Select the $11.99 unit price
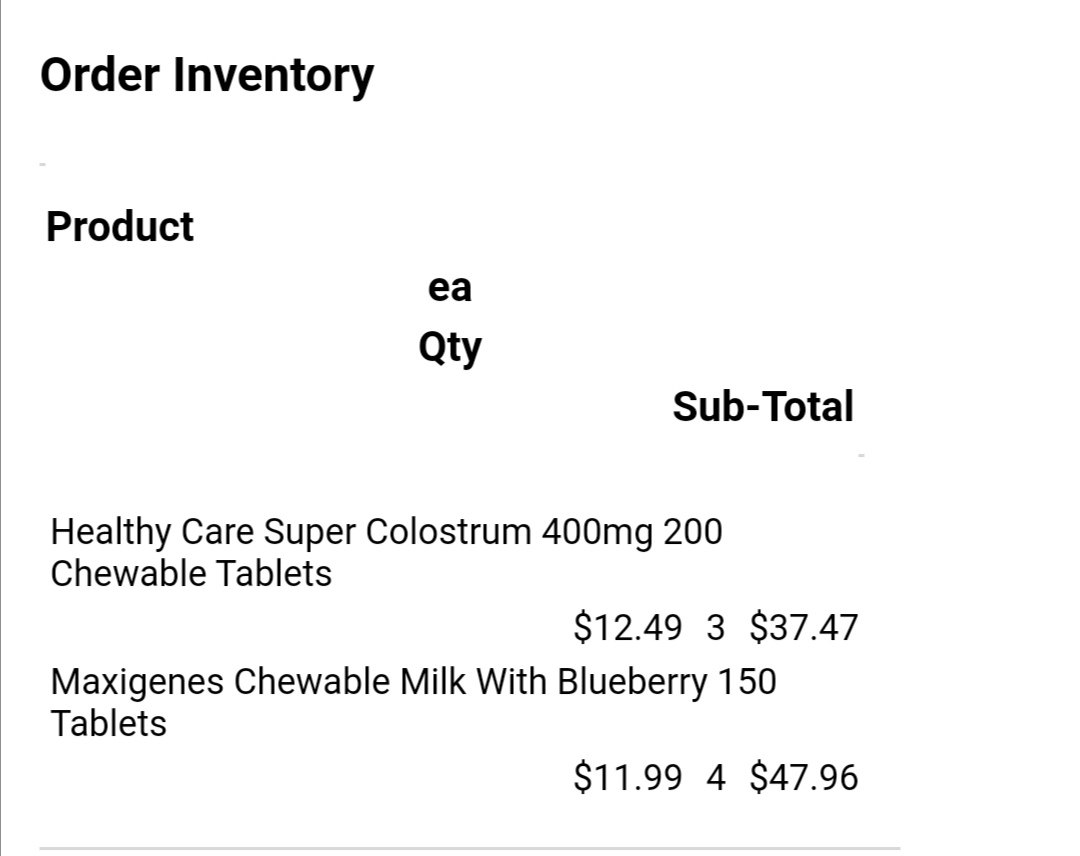This screenshot has height=856, width=1080. 627,777
